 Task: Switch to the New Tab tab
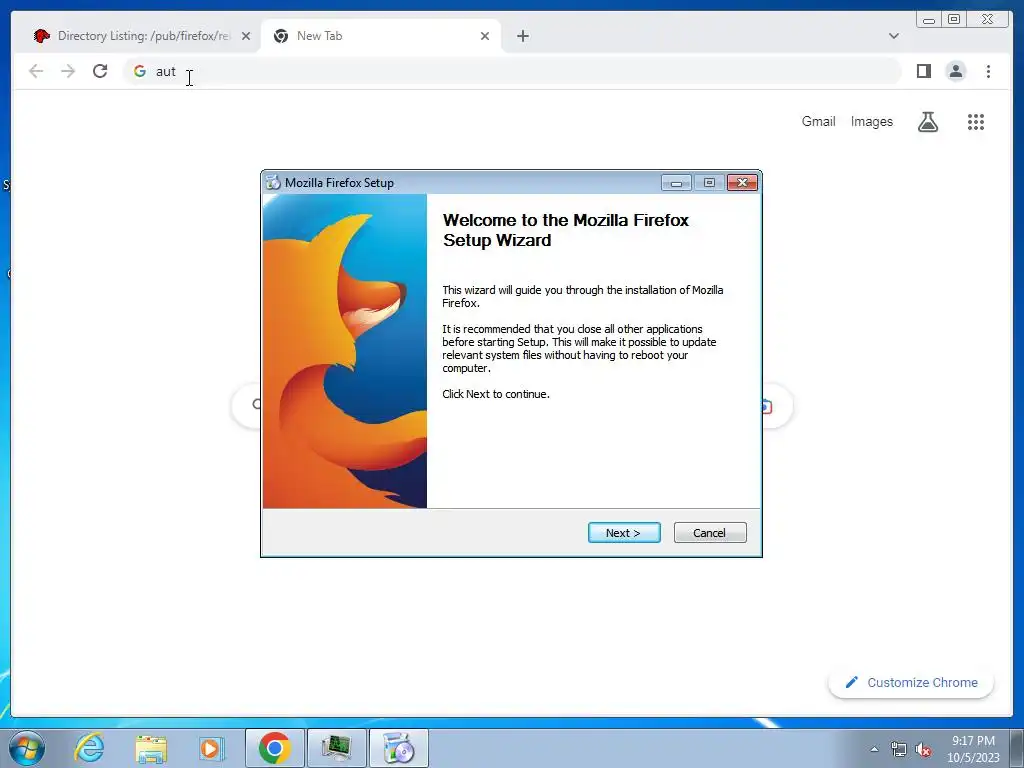(x=381, y=36)
